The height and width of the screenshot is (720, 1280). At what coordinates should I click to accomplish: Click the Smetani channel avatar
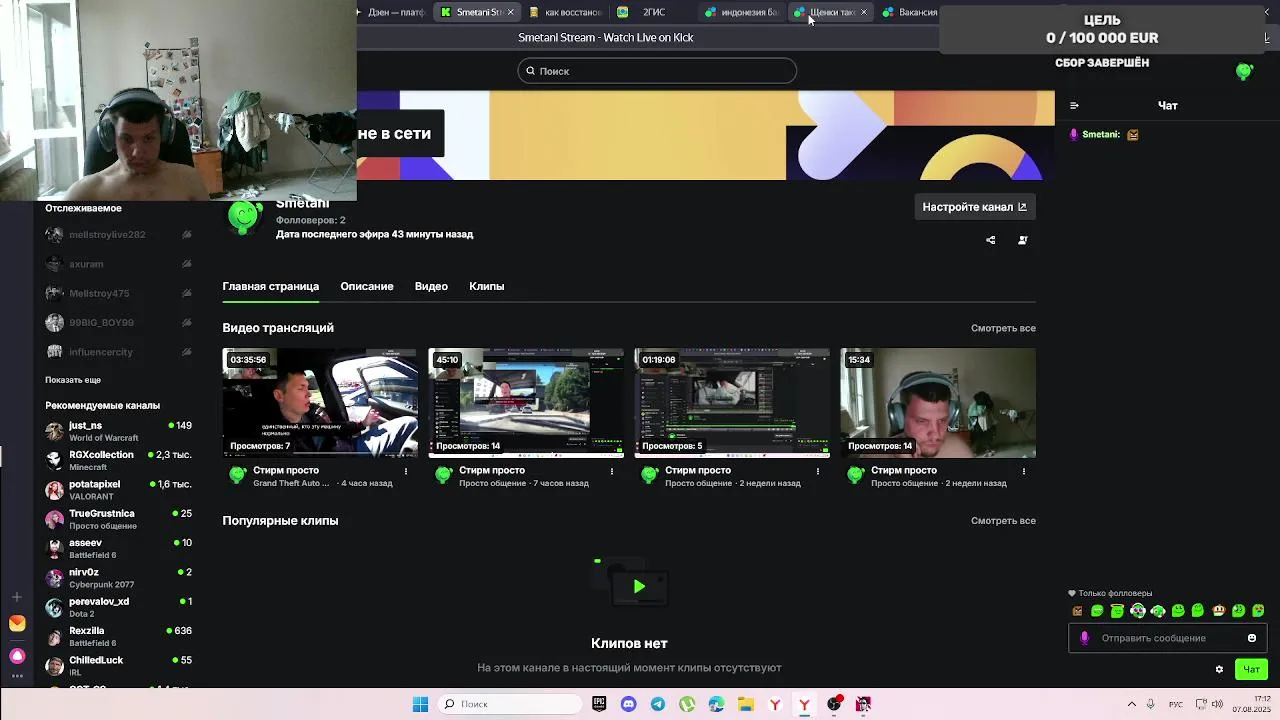244,216
